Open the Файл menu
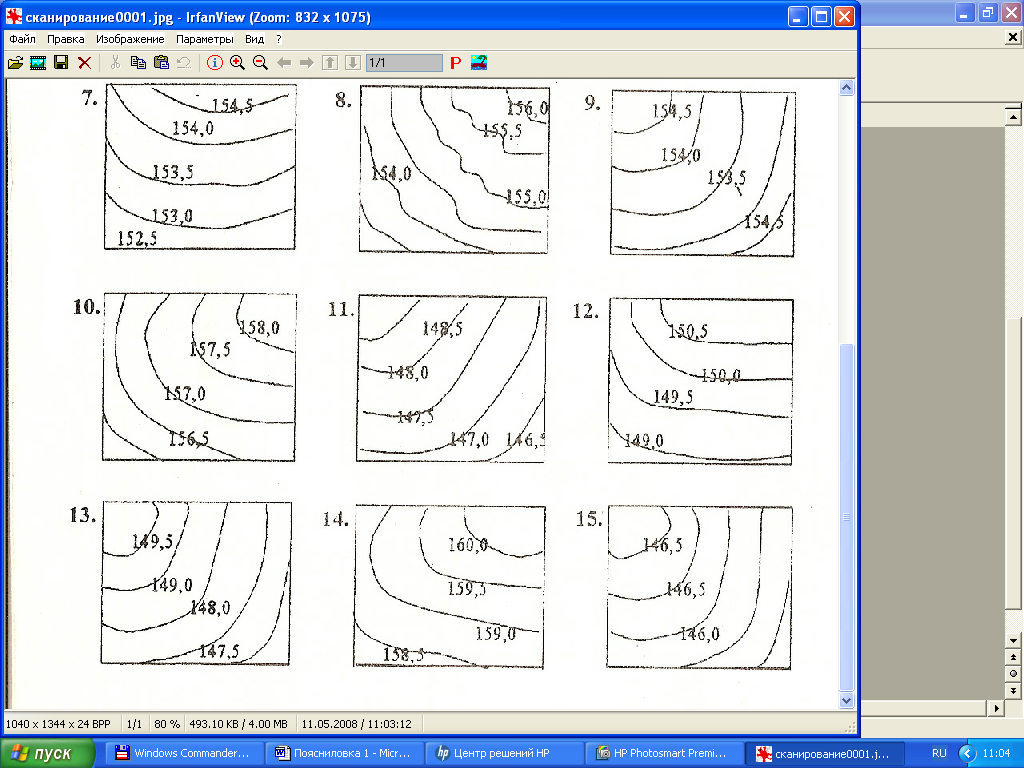 [22, 39]
